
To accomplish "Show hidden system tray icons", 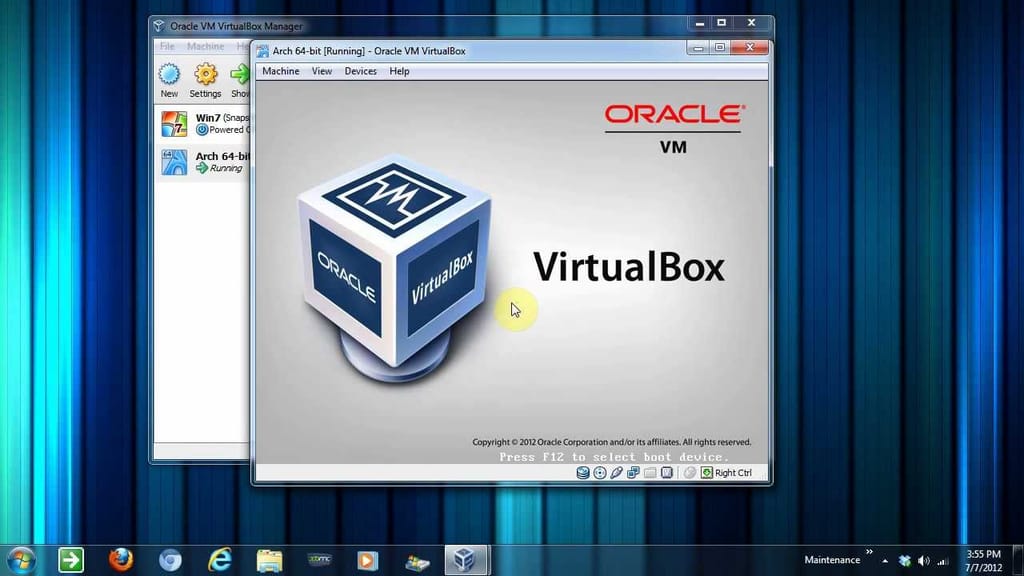I will (x=885, y=561).
